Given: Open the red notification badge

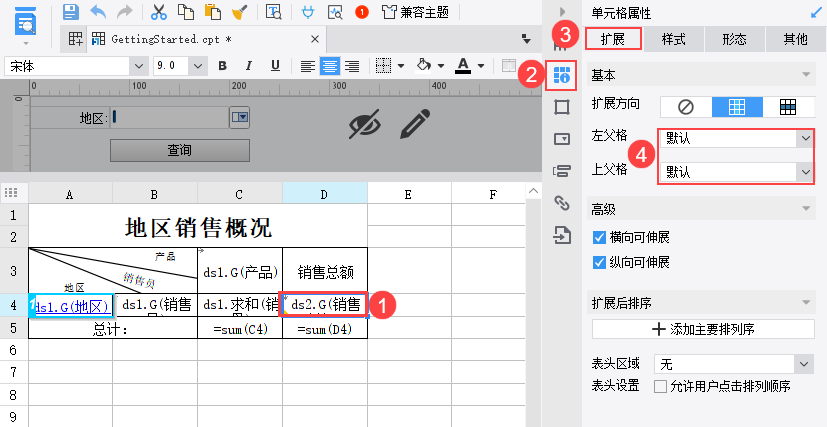Looking at the screenshot, I should [362, 12].
